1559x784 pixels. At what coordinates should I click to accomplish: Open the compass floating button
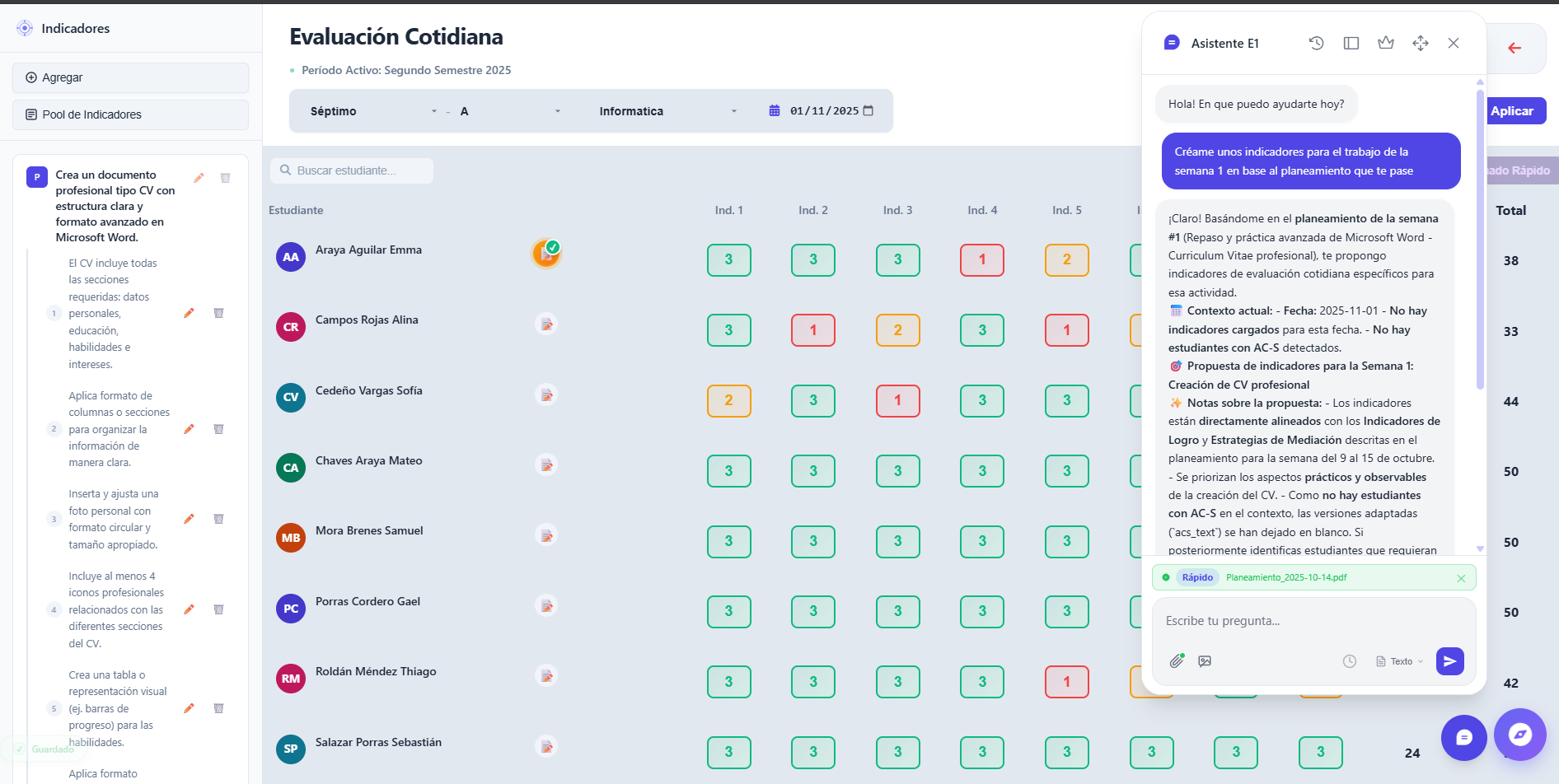pos(1519,735)
